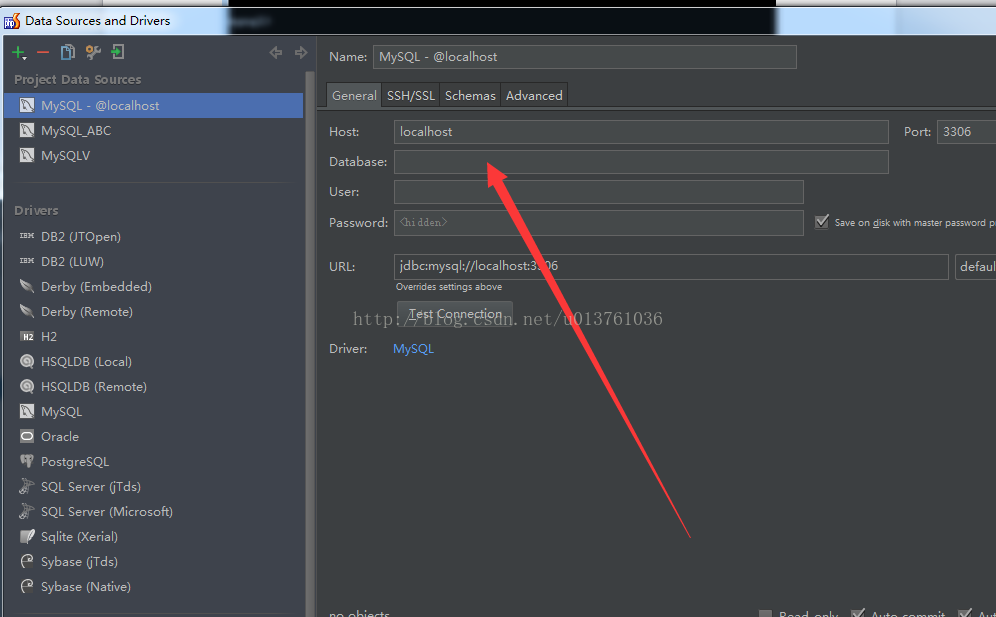Toggle the Read-only checkbox
The width and height of the screenshot is (996, 617).
[766, 613]
